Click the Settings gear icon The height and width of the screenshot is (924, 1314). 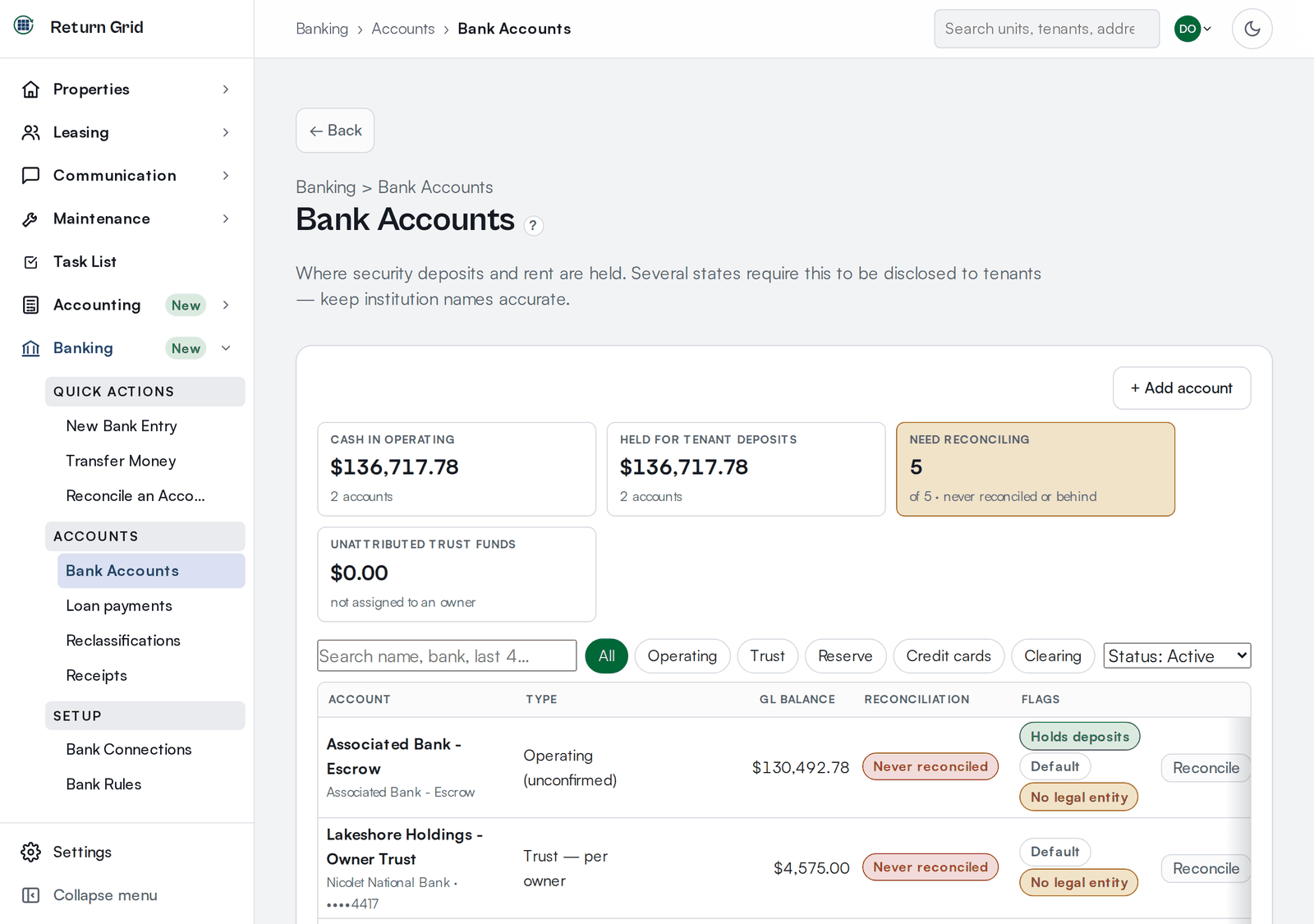coord(31,852)
